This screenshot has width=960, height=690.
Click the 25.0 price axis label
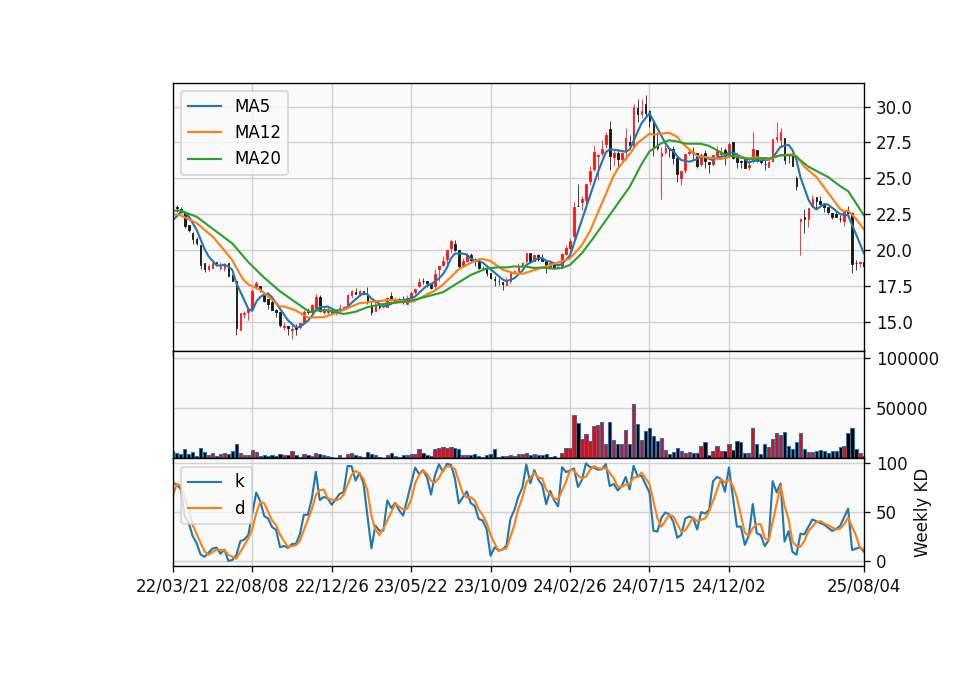894,179
